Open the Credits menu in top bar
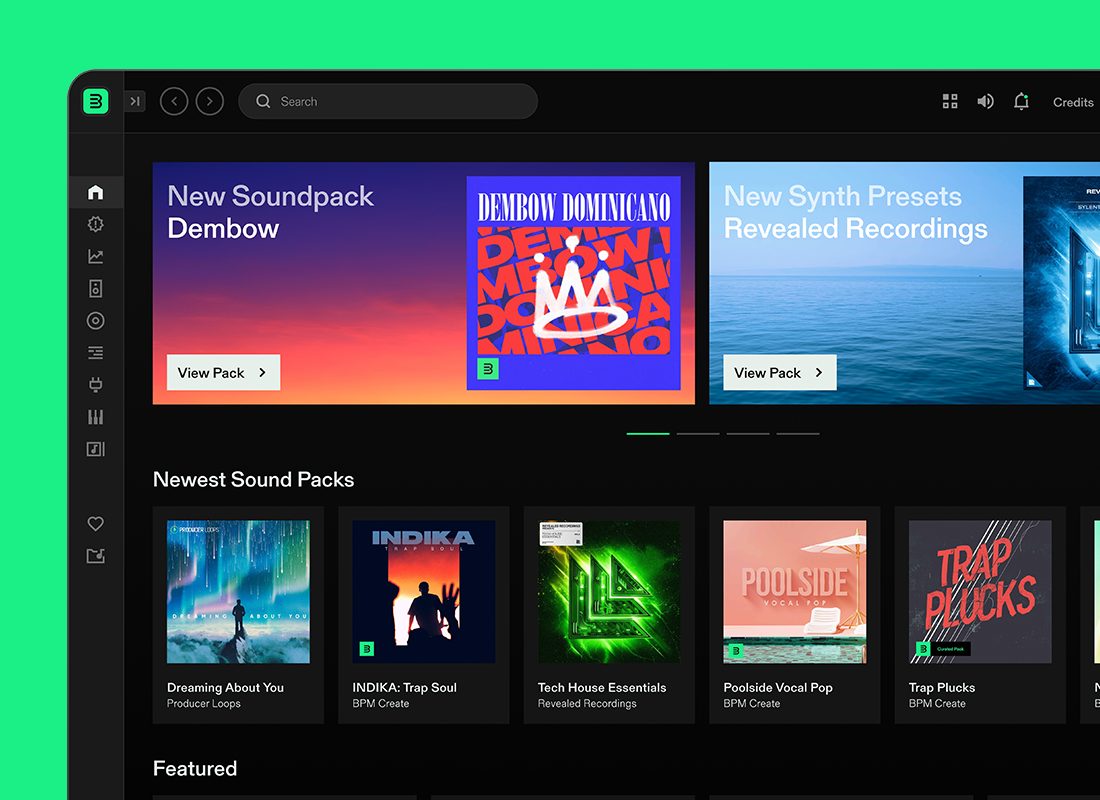 coord(1073,102)
